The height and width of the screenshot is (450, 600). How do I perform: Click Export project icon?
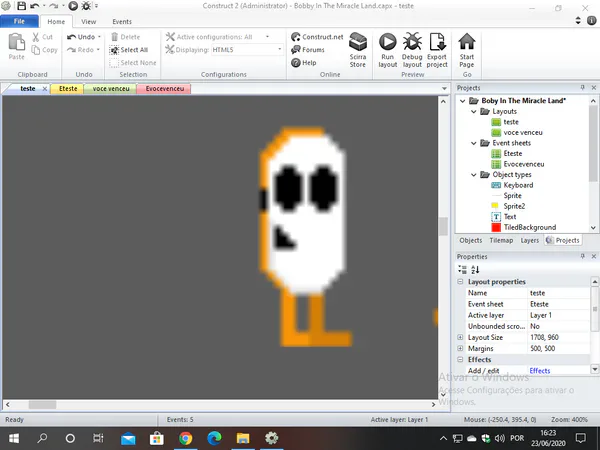tap(437, 50)
